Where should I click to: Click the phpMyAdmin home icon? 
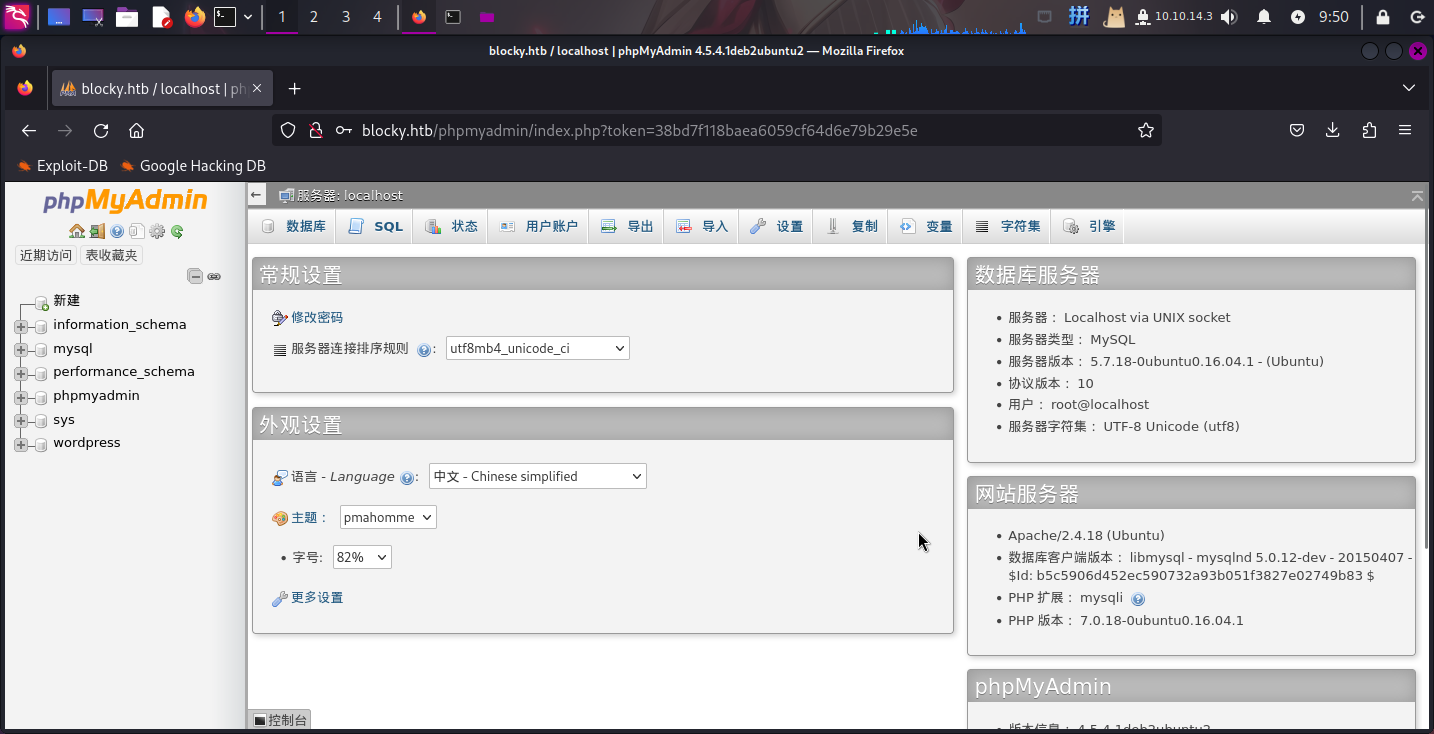pos(77,231)
